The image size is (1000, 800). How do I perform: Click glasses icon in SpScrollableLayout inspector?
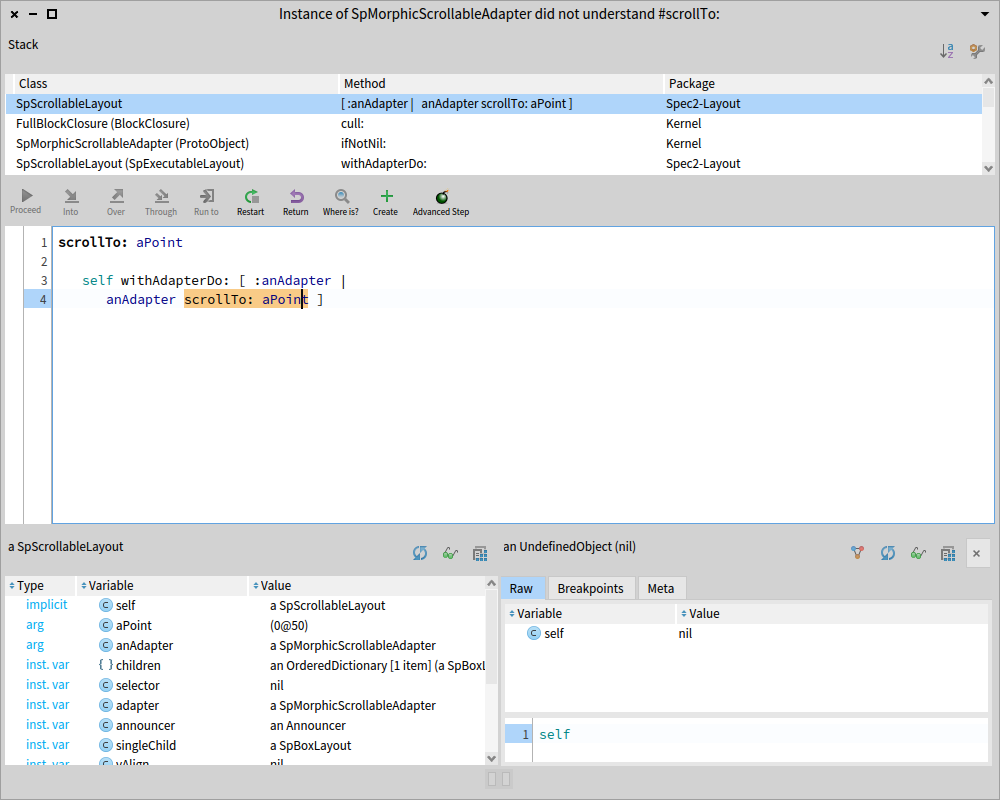click(450, 553)
